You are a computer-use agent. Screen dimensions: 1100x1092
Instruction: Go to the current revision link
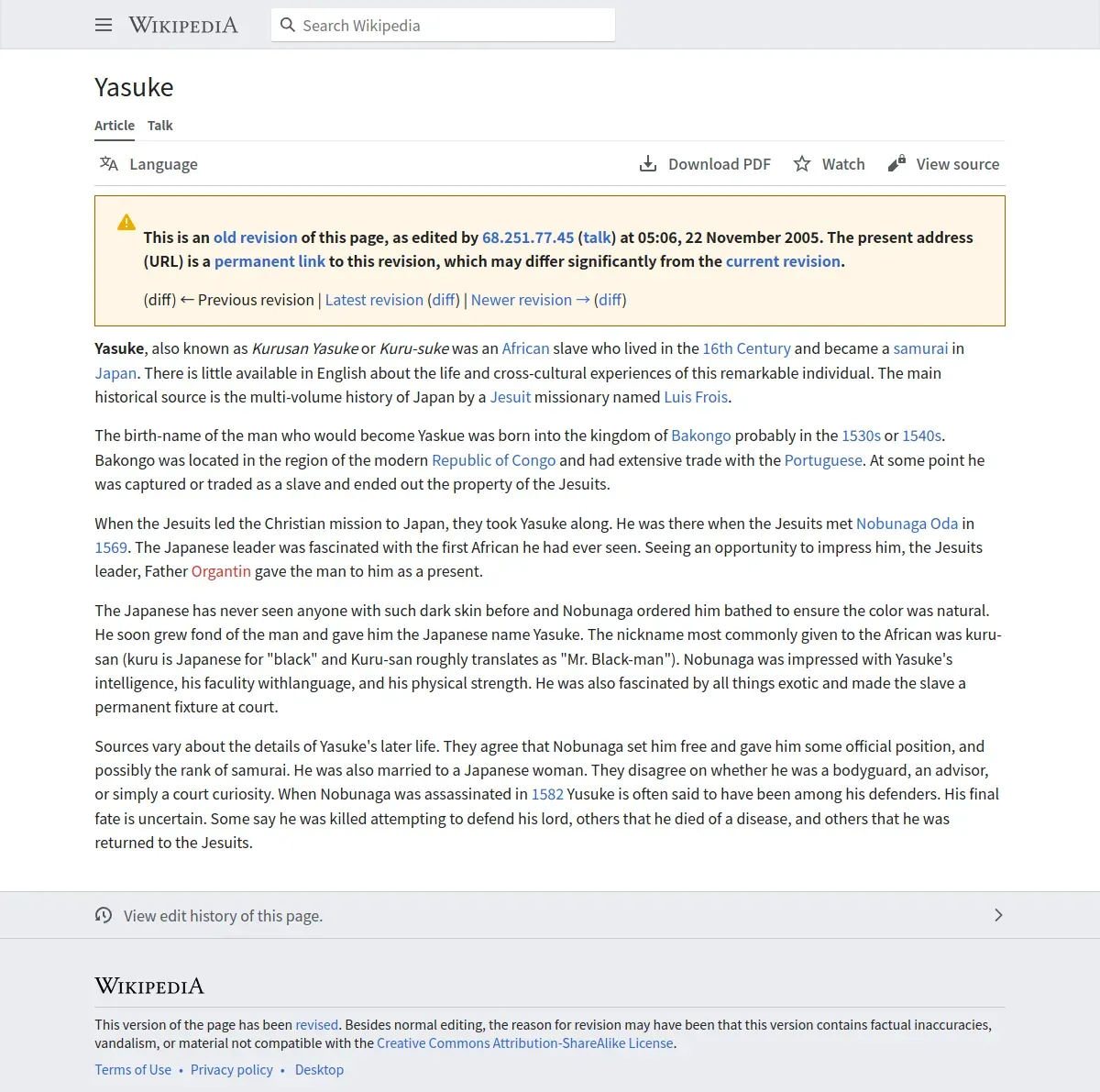(x=783, y=261)
